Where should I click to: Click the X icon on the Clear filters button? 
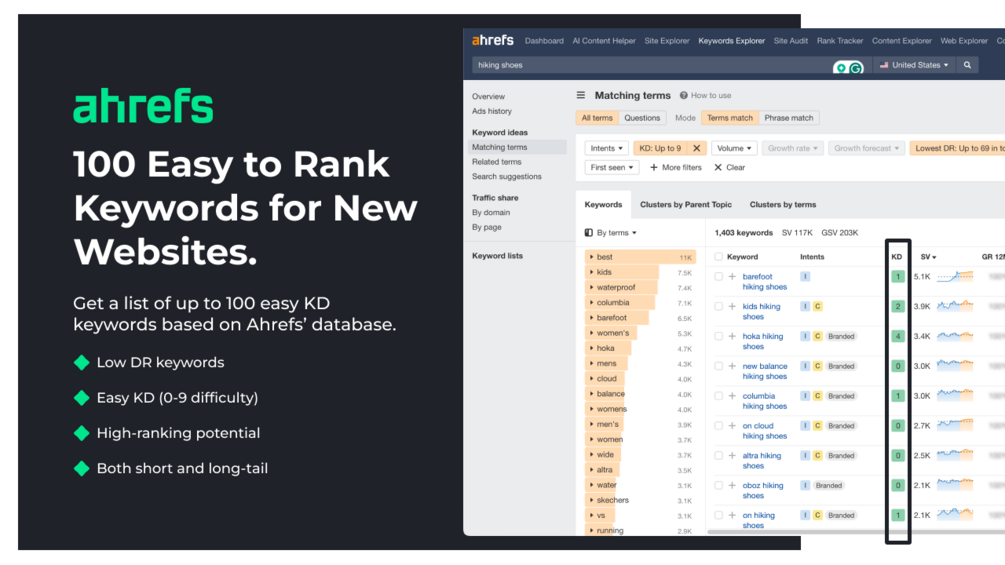[x=718, y=167]
